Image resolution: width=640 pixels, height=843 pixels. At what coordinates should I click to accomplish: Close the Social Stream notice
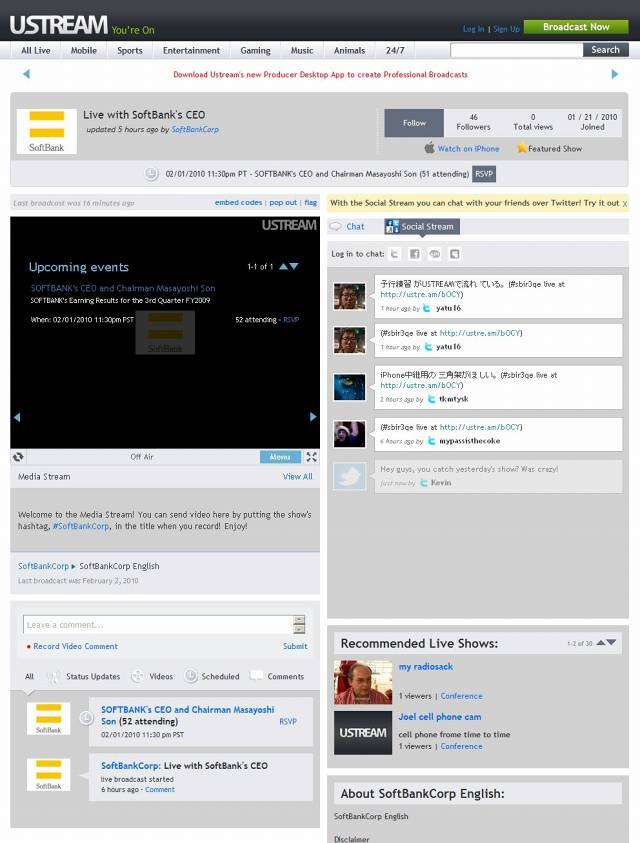(624, 203)
